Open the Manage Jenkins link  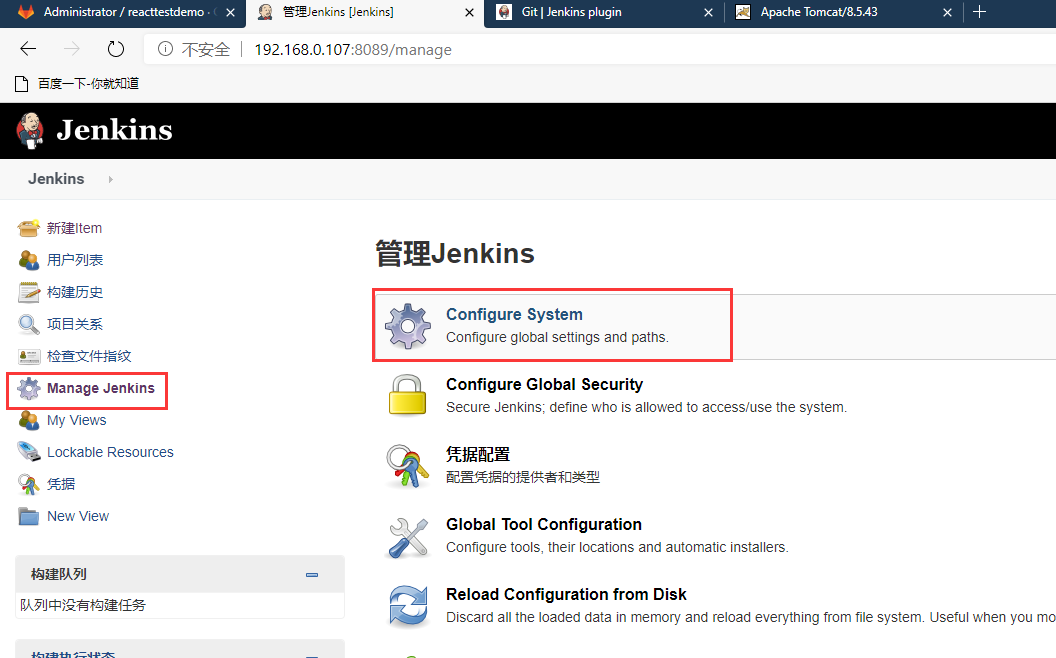(101, 389)
